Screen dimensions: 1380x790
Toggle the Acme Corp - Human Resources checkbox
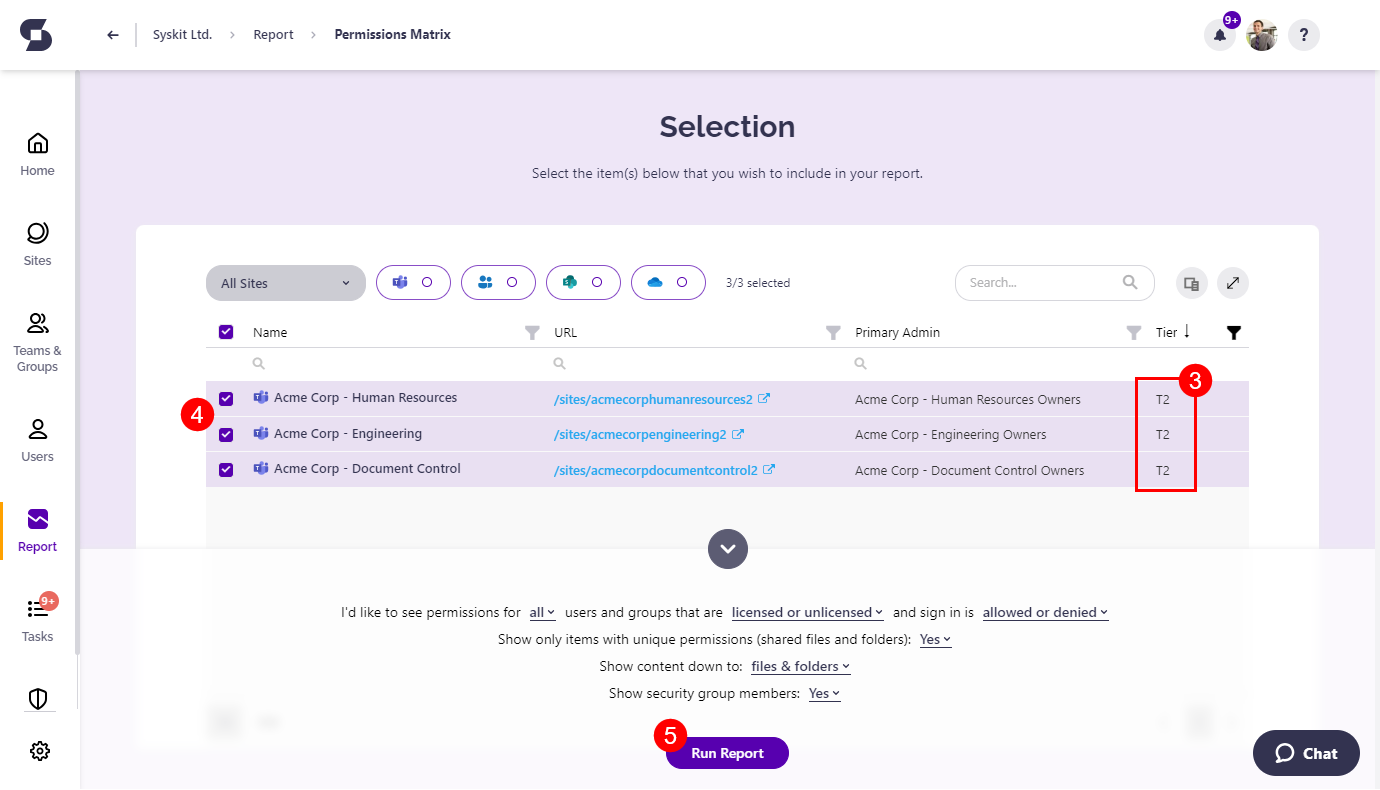click(226, 398)
